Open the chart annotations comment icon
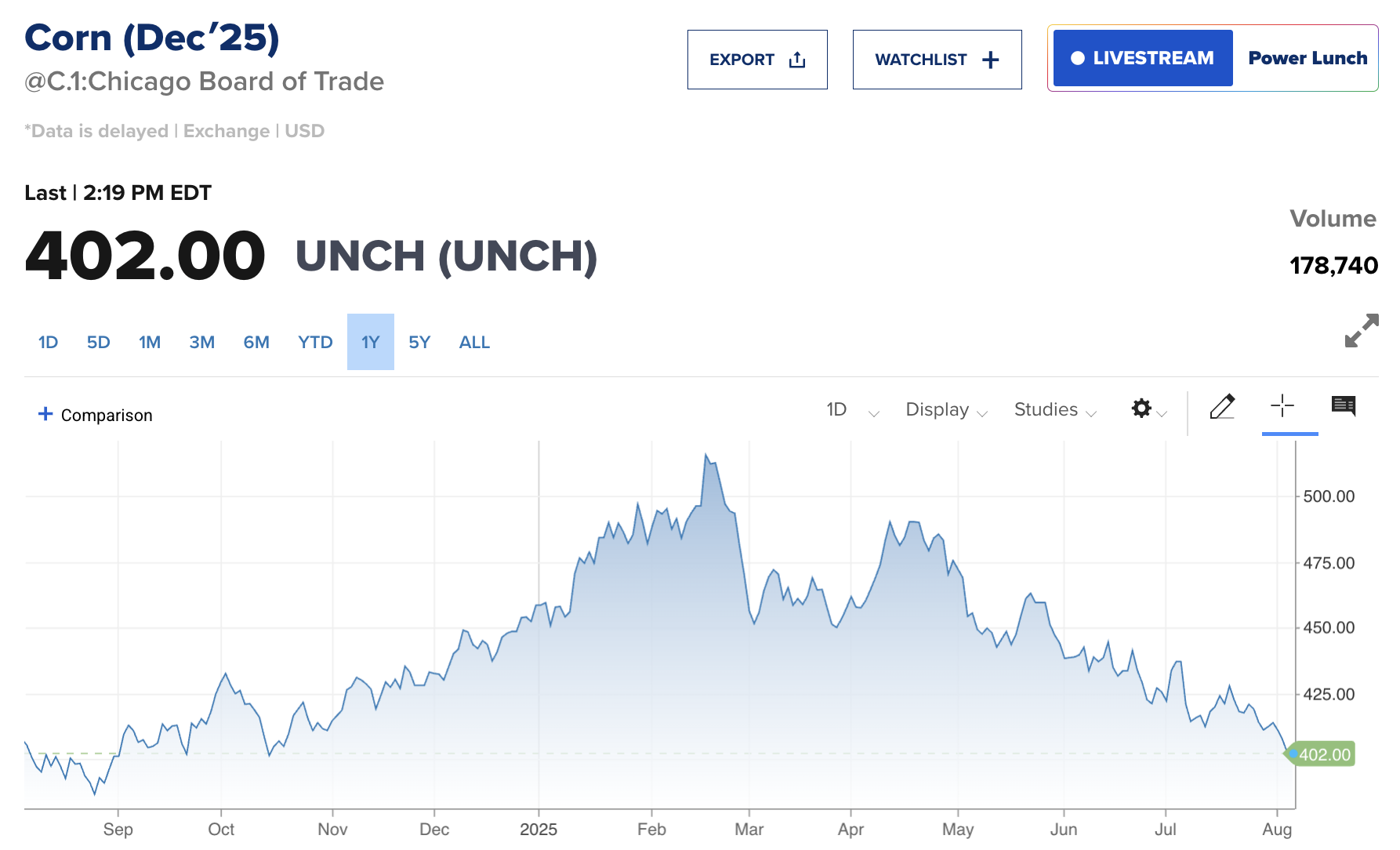Image resolution: width=1400 pixels, height=850 pixels. point(1344,405)
